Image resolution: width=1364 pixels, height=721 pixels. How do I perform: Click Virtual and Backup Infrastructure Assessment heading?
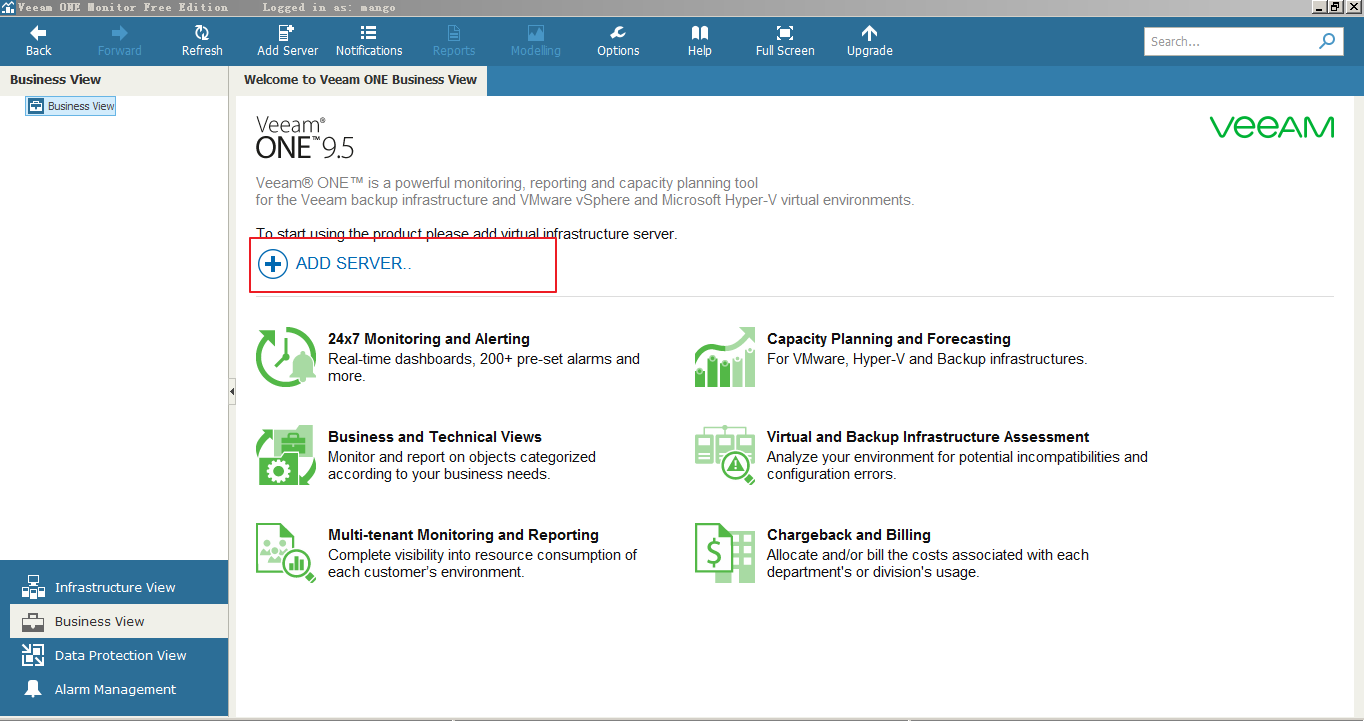pyautogui.click(x=928, y=437)
